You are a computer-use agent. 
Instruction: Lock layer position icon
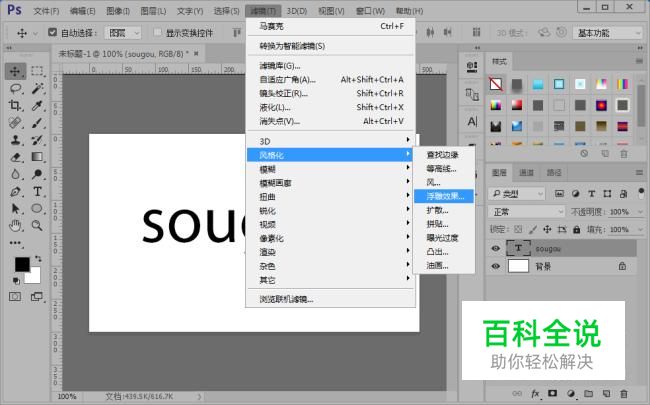[x=547, y=229]
